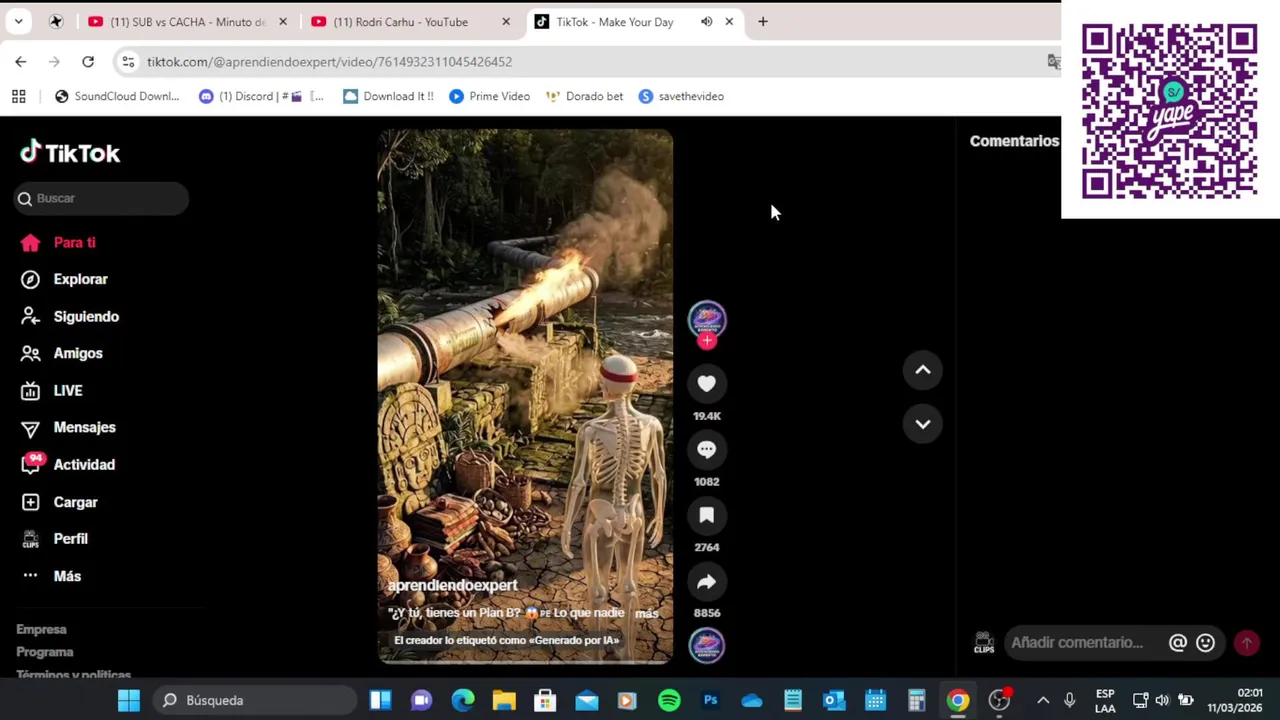Close the Rodri Carhu YouTube tab
This screenshot has width=1280, height=720.
[505, 22]
